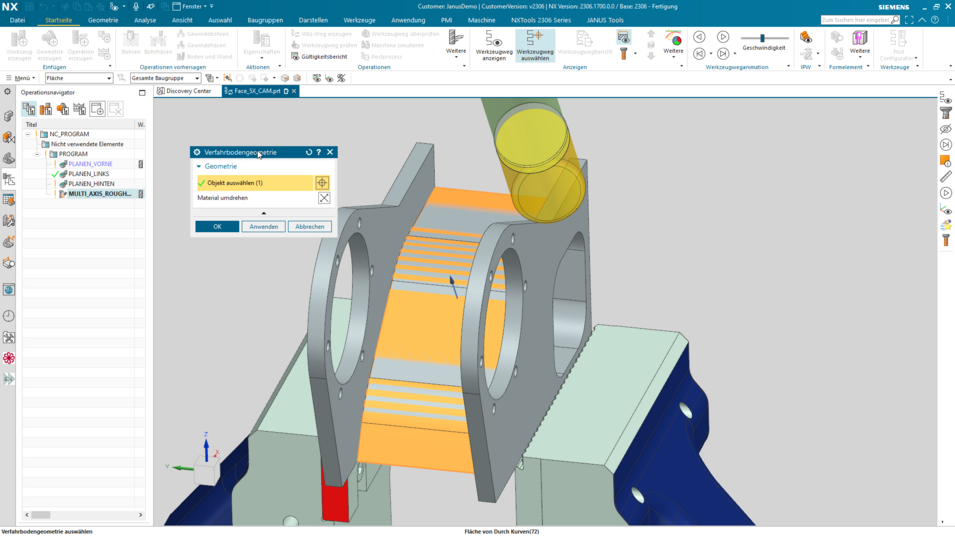
Task: Click Anwenden button
Action: (x=264, y=226)
